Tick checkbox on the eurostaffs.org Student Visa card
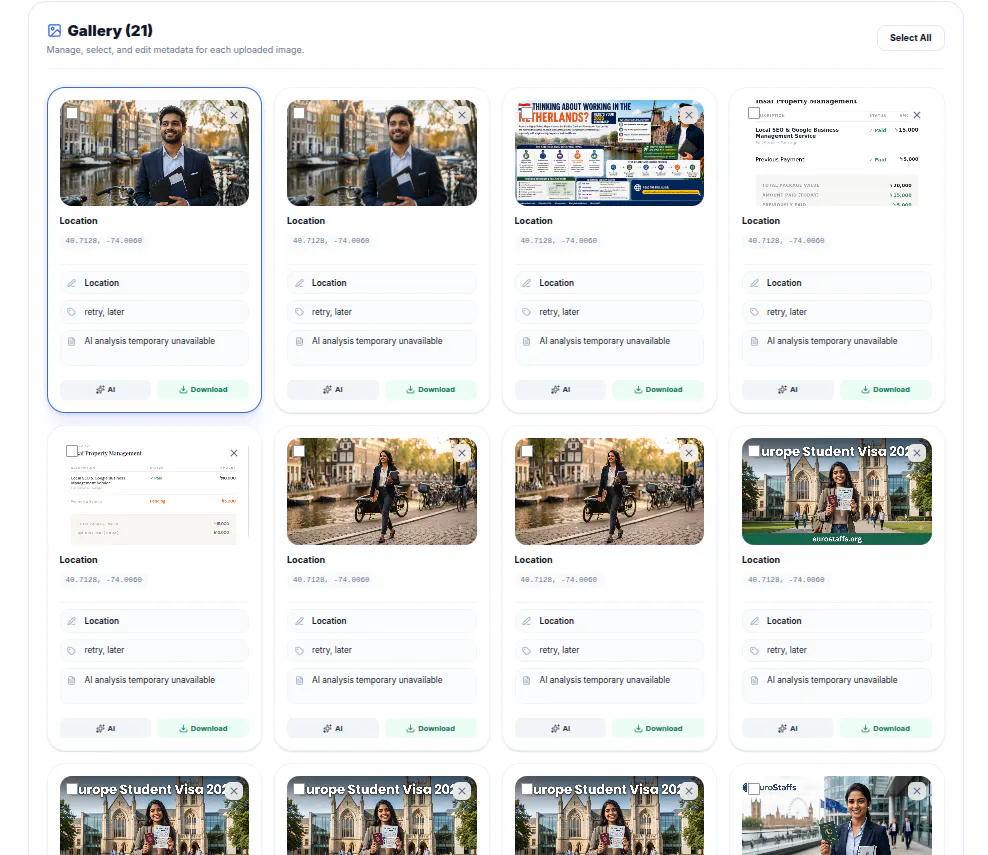 click(754, 451)
